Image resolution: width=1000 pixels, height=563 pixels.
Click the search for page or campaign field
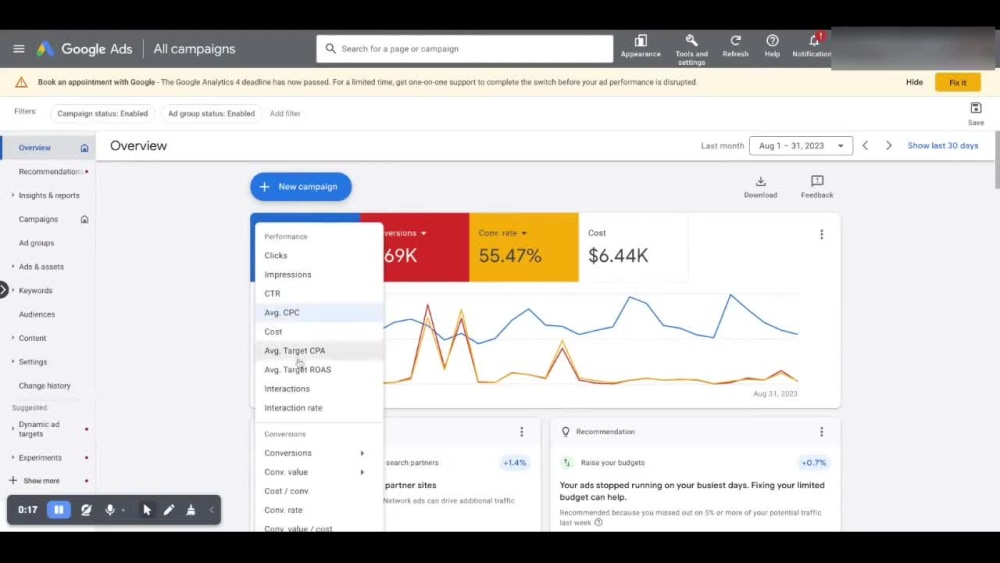(464, 48)
